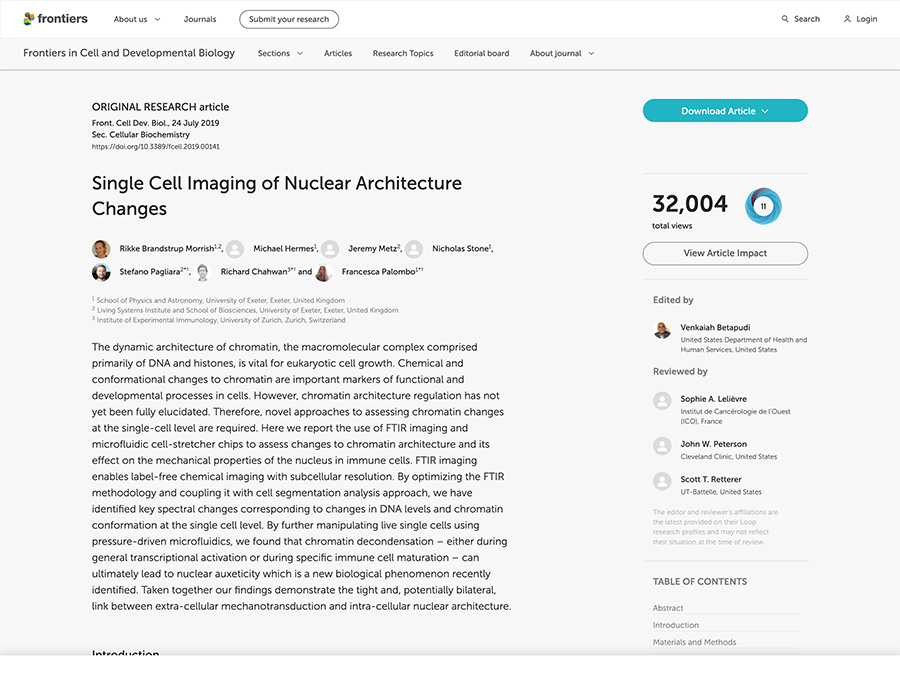Open author Nicholas Stone name link
The height and width of the screenshot is (675, 900).
coord(460,249)
